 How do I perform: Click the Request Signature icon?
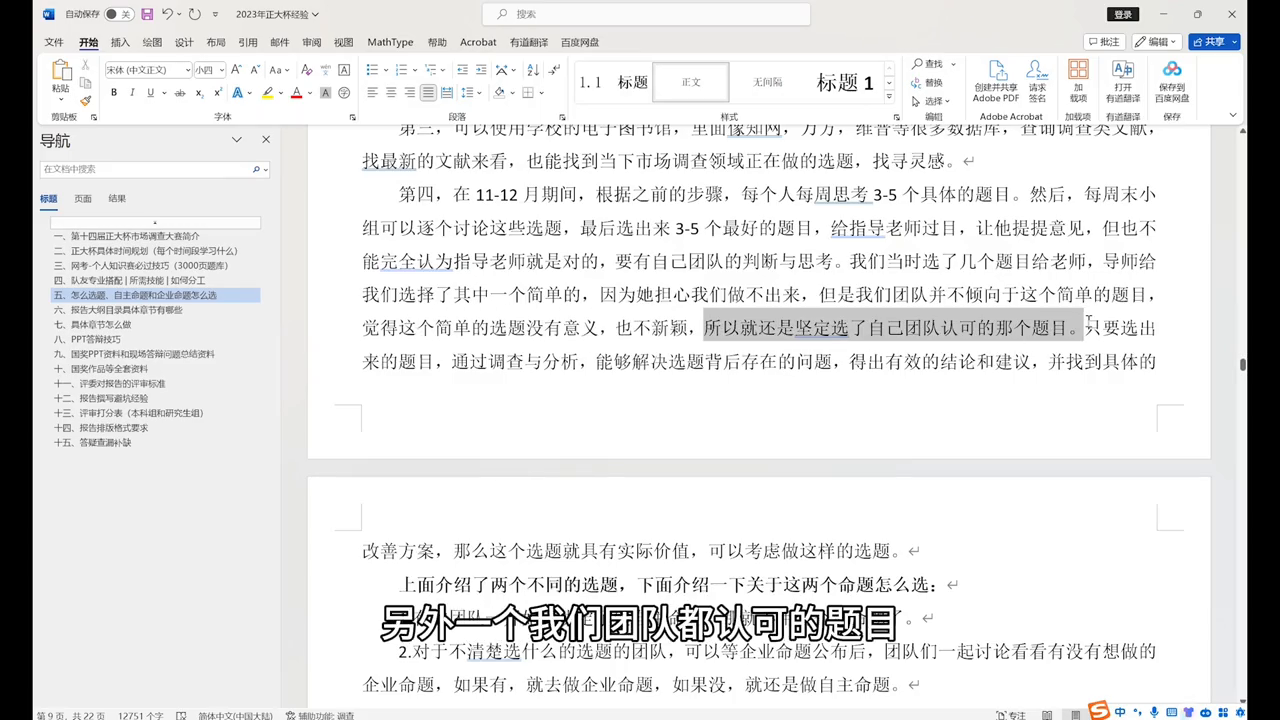tap(1037, 81)
